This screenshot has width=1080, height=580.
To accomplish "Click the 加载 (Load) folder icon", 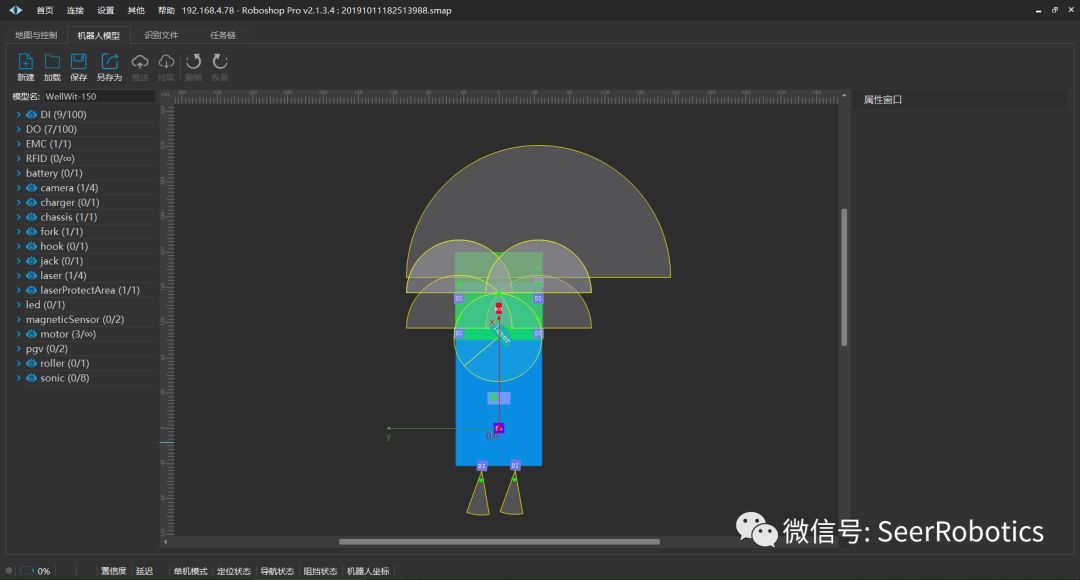I will [x=52, y=62].
